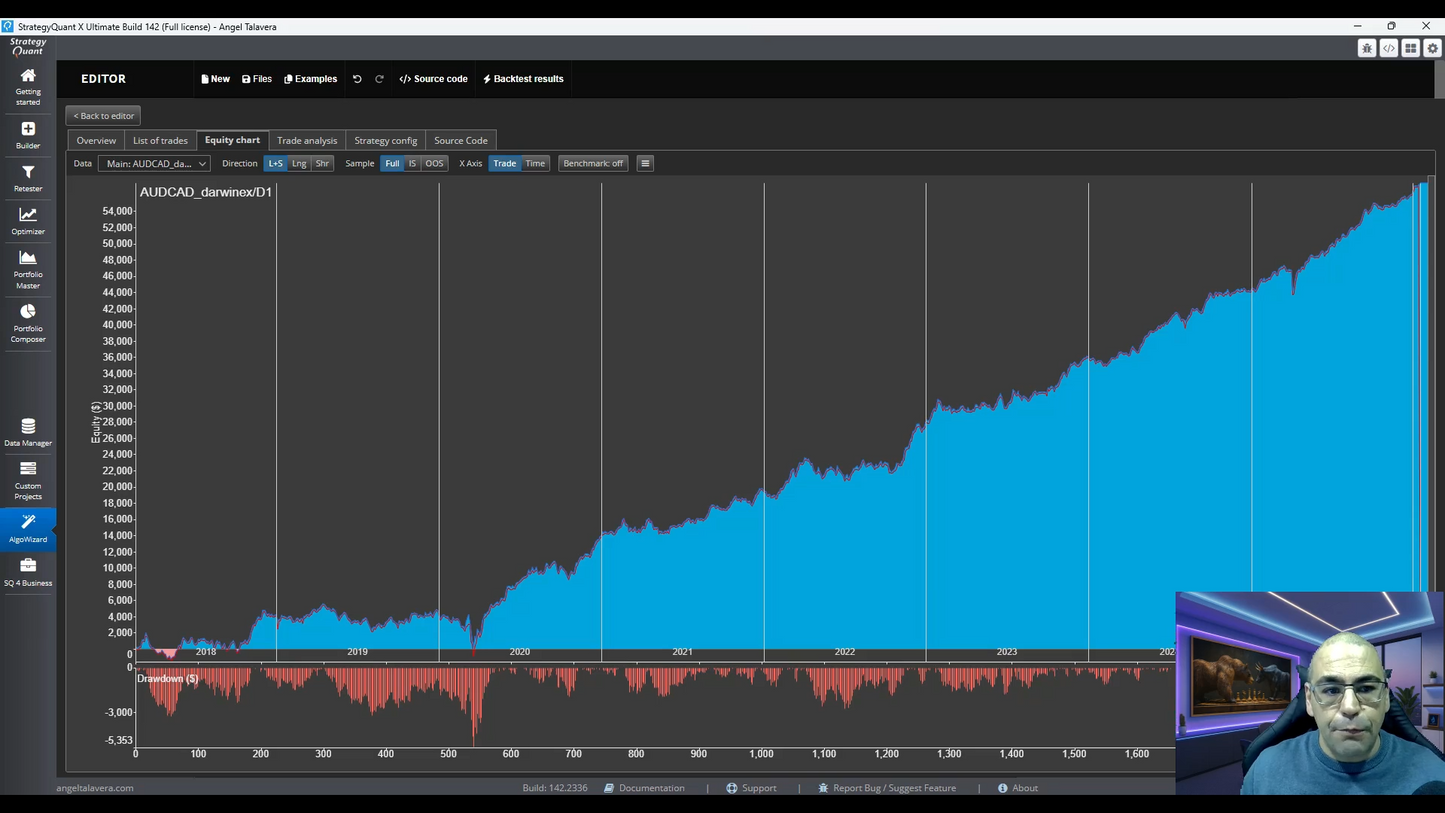
Task: Open the Getting started page
Action: (28, 86)
